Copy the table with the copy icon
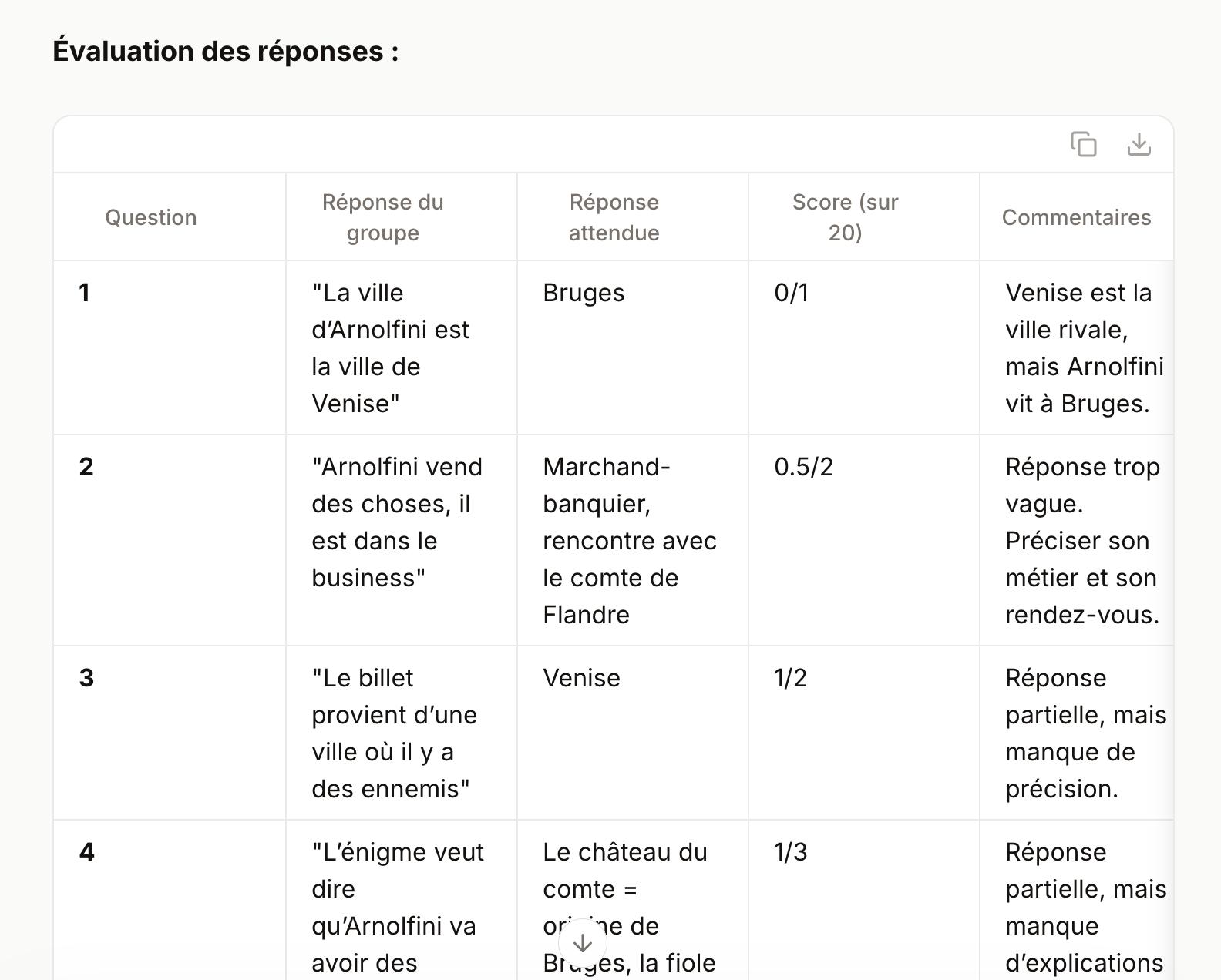The width and height of the screenshot is (1221, 980). (x=1083, y=144)
